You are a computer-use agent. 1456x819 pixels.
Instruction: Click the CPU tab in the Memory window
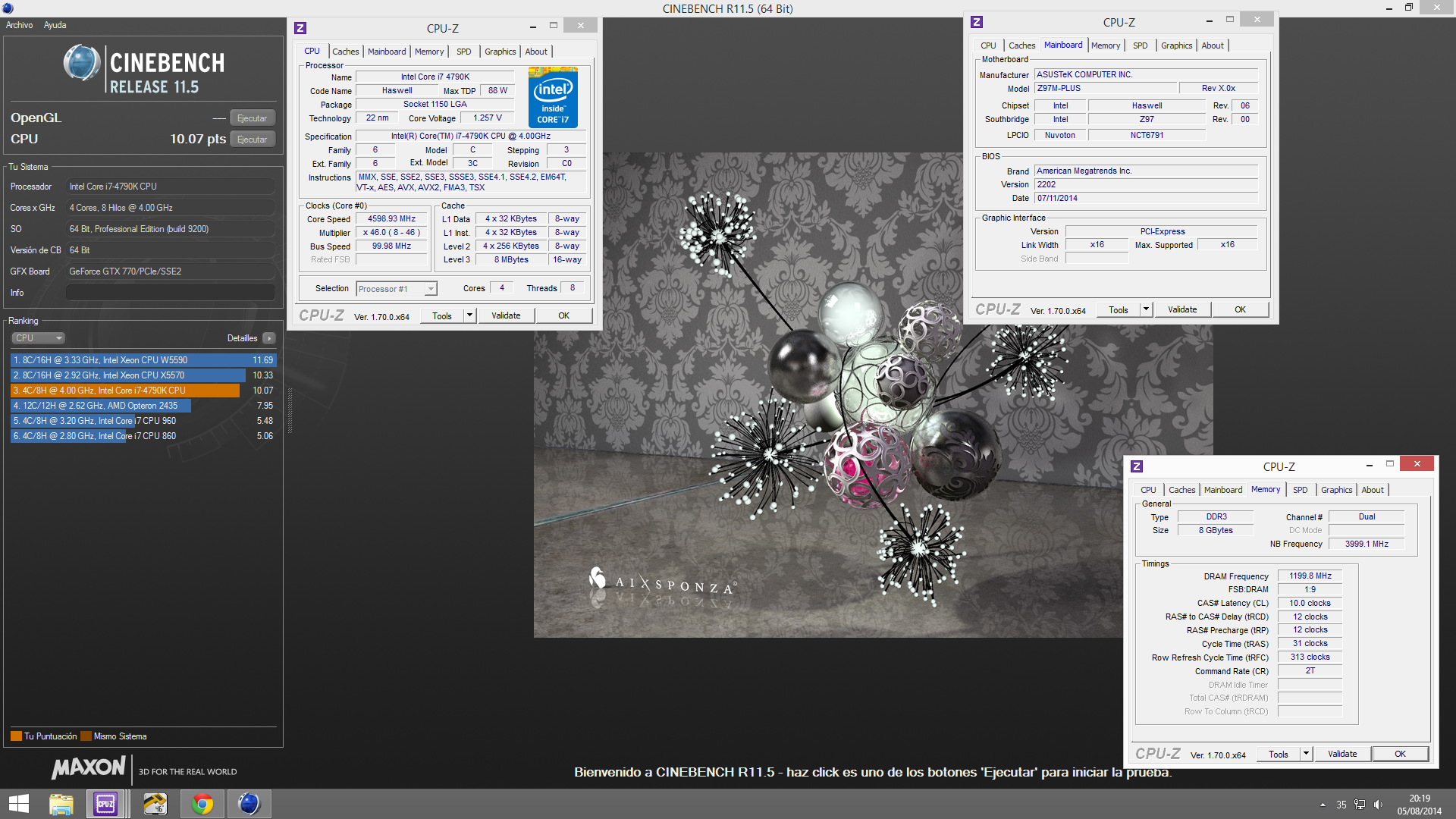point(1148,490)
